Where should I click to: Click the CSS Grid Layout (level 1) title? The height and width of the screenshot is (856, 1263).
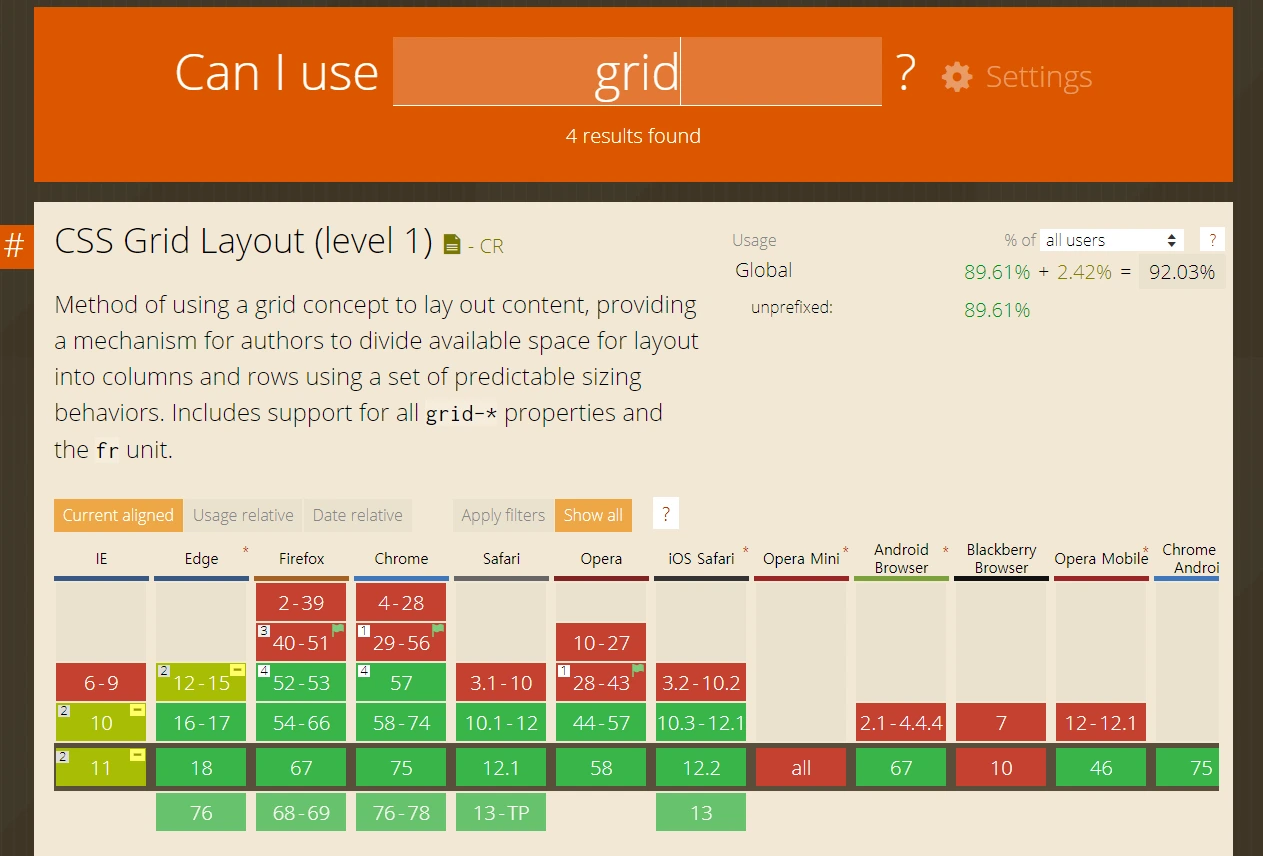pyautogui.click(x=243, y=242)
